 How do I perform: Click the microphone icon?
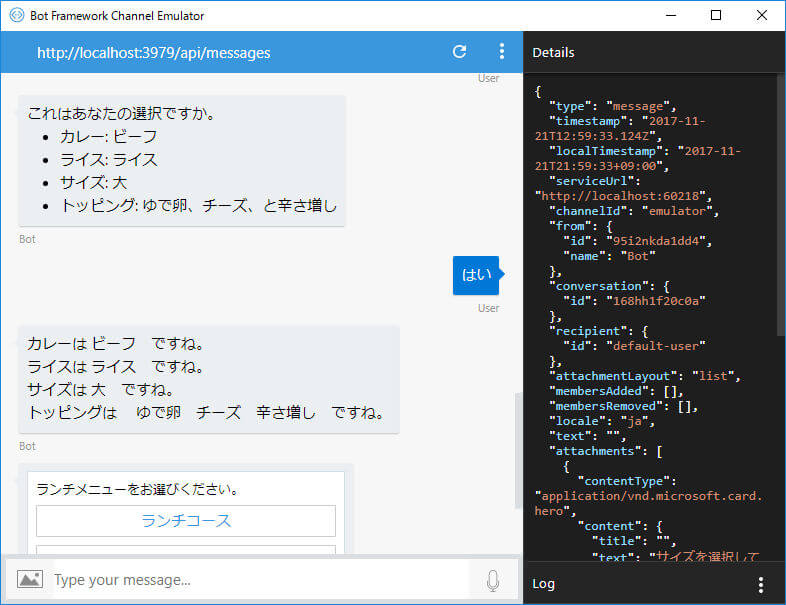(x=493, y=580)
